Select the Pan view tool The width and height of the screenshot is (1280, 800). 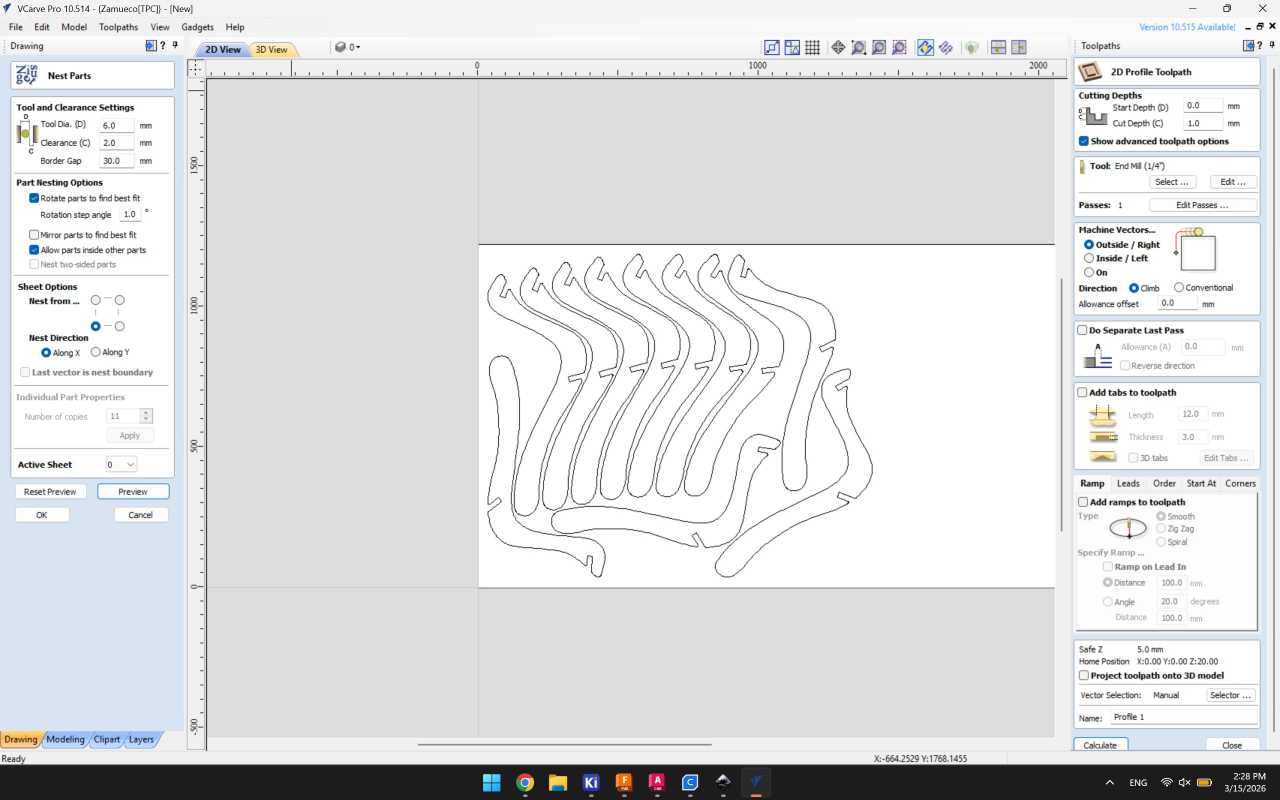[x=838, y=47]
